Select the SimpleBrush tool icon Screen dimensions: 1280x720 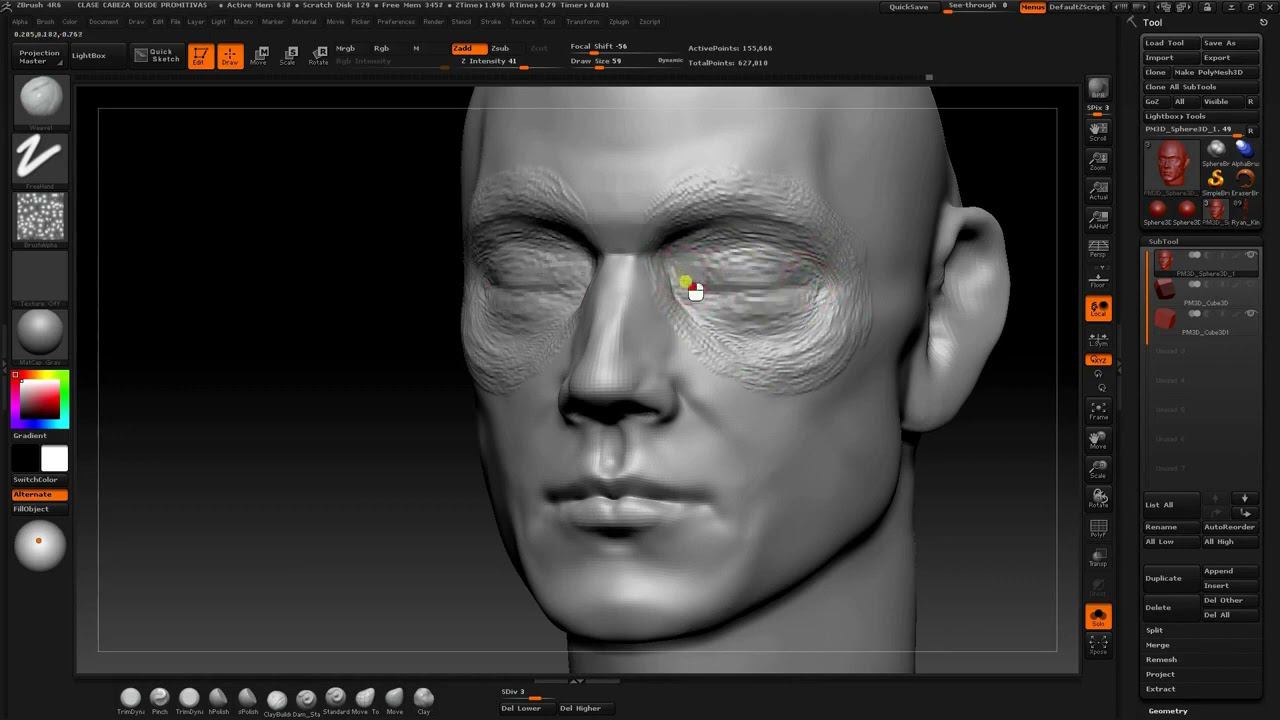[x=1216, y=180]
